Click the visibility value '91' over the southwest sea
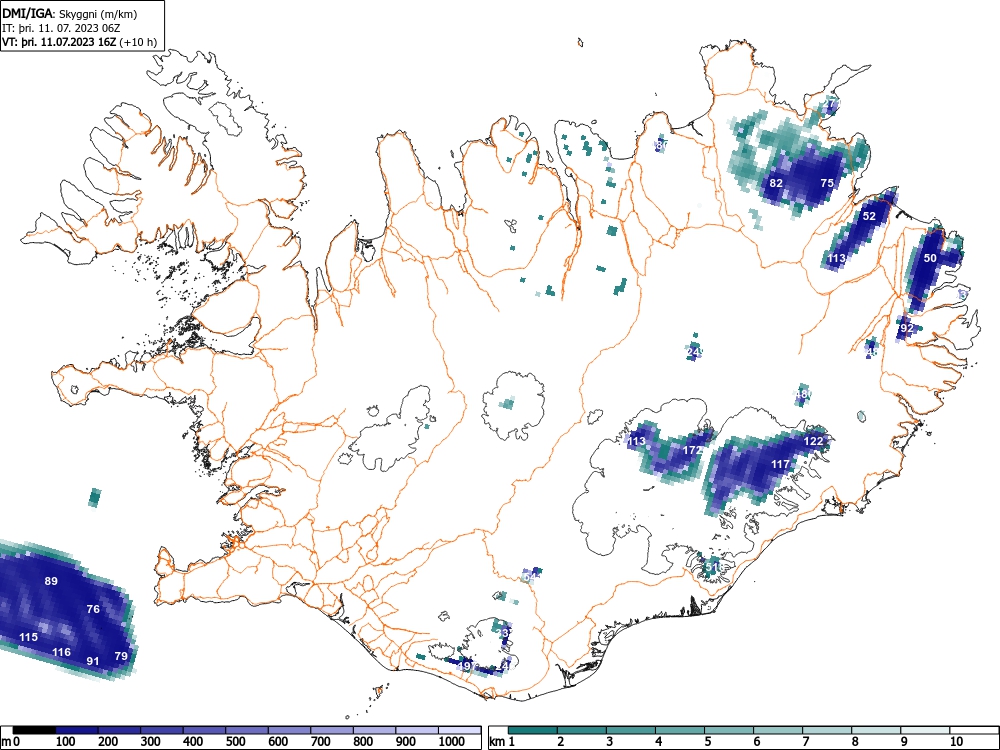The height and width of the screenshot is (750, 1000). tap(93, 661)
